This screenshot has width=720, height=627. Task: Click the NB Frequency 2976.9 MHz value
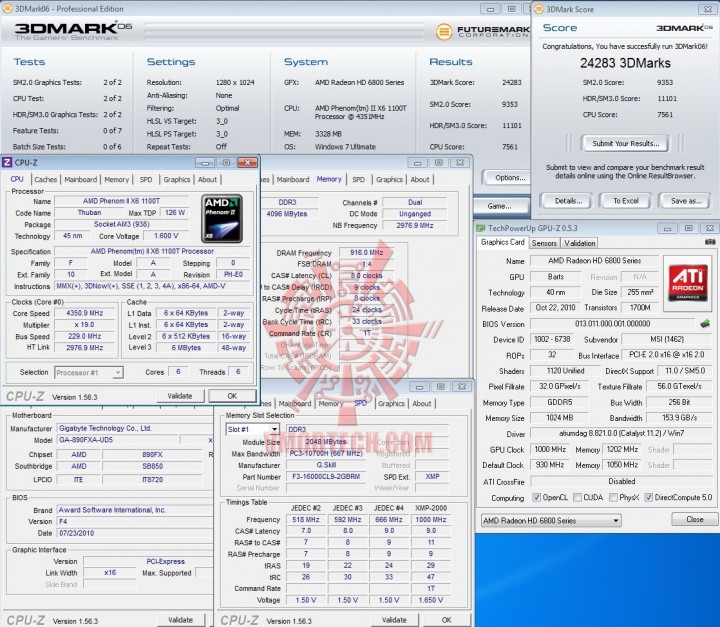(x=415, y=225)
